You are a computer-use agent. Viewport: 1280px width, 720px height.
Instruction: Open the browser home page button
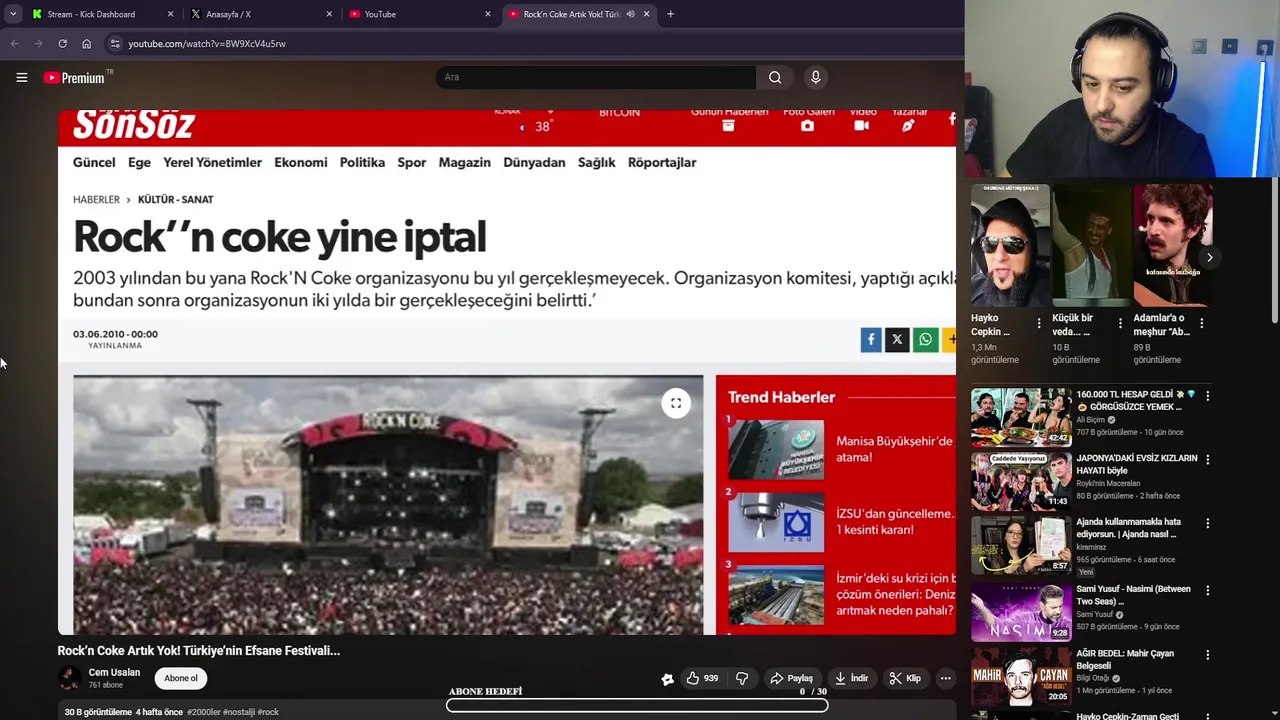[x=86, y=44]
